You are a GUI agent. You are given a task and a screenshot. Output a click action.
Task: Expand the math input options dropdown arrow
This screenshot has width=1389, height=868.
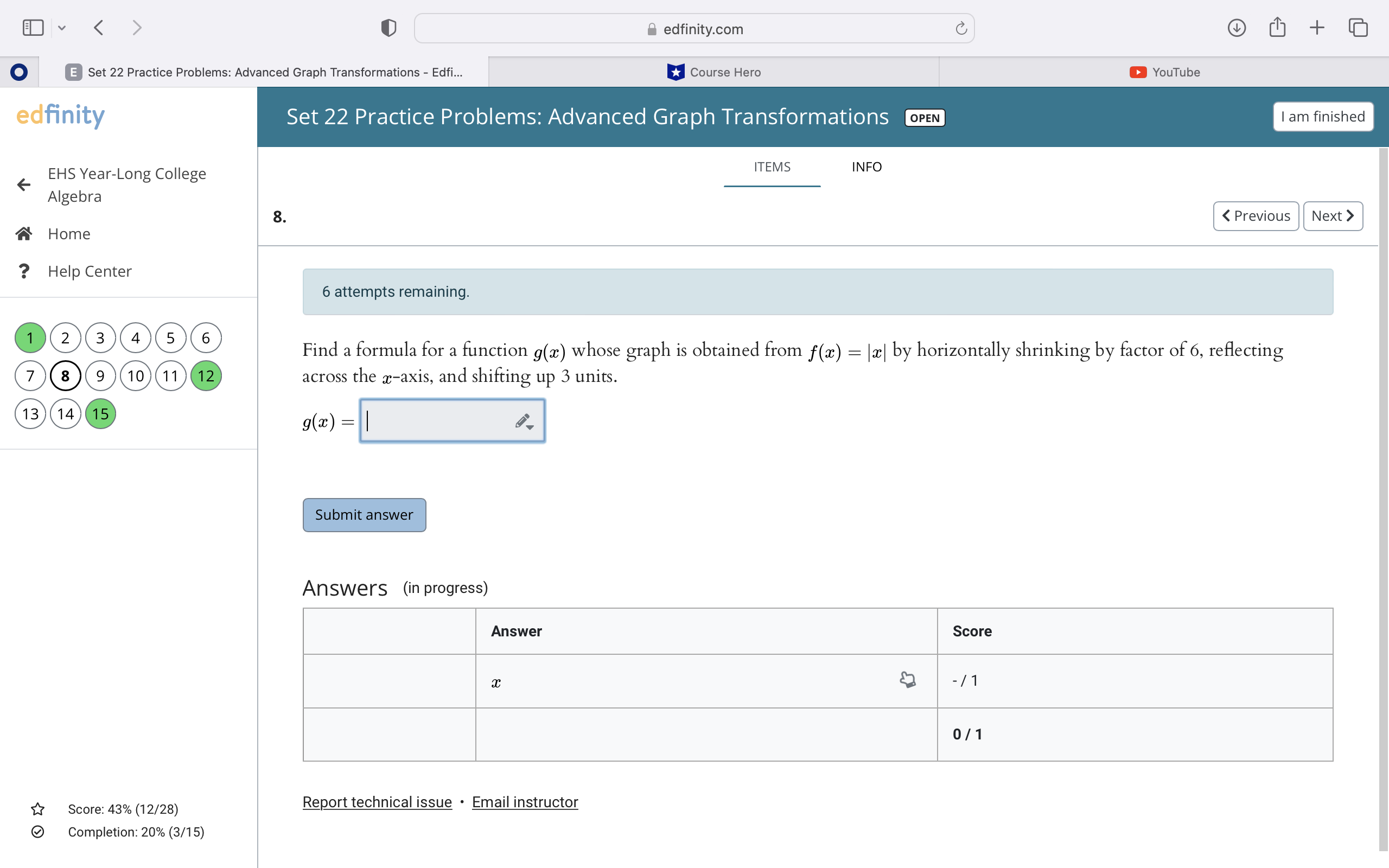click(531, 429)
